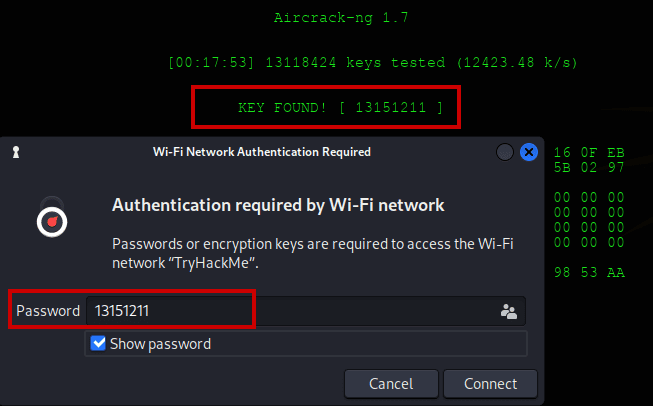Click the '5B 02 97' hex row in terminal
This screenshot has width=653, height=406.
tap(588, 167)
